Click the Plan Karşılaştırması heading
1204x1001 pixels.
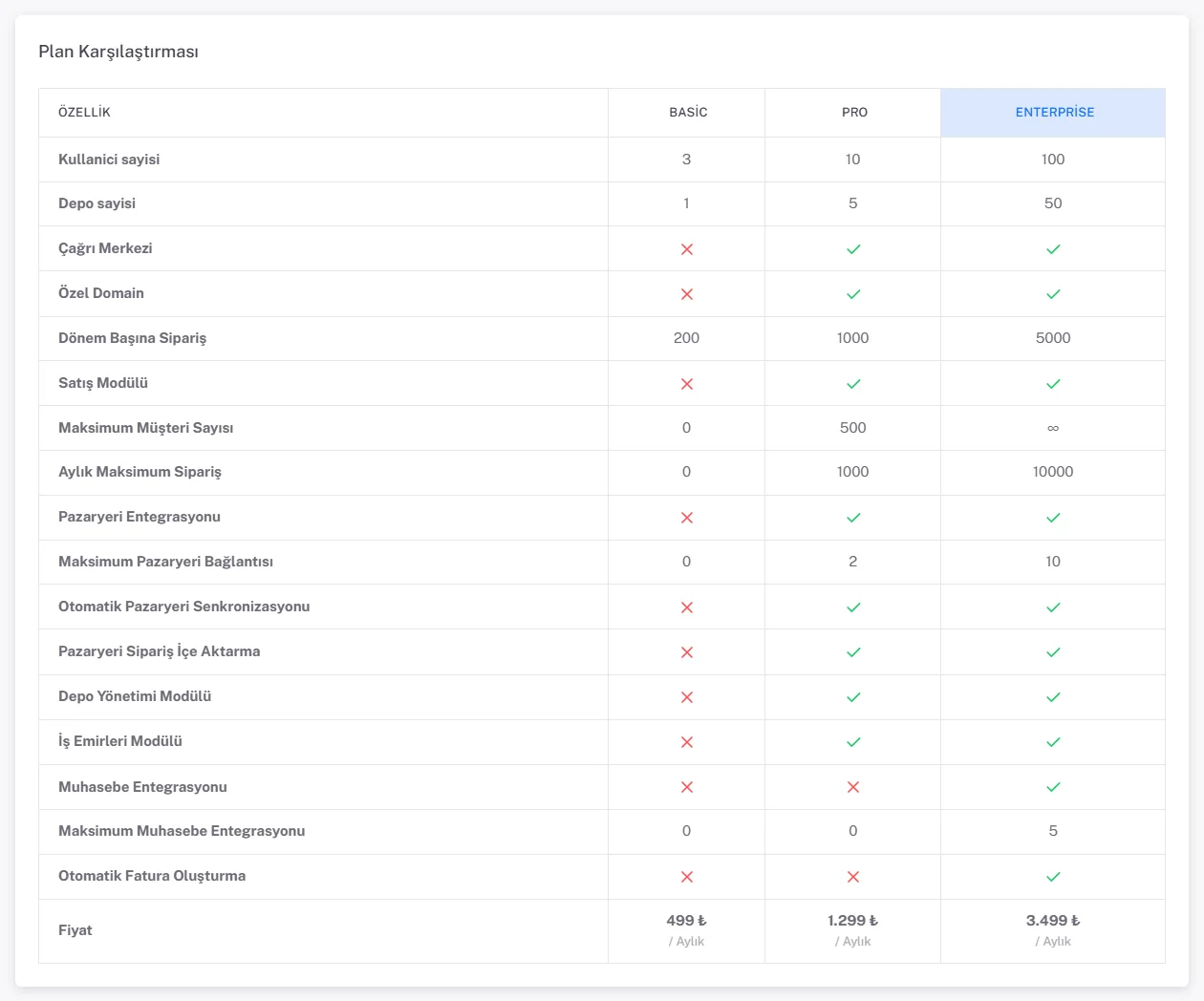point(118,52)
